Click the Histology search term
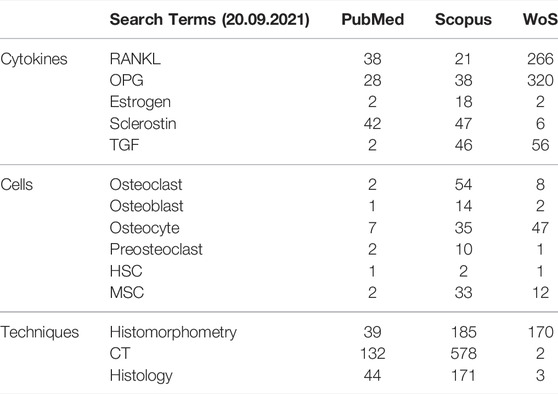Viewport: 558px width, 394px height. click(141, 376)
